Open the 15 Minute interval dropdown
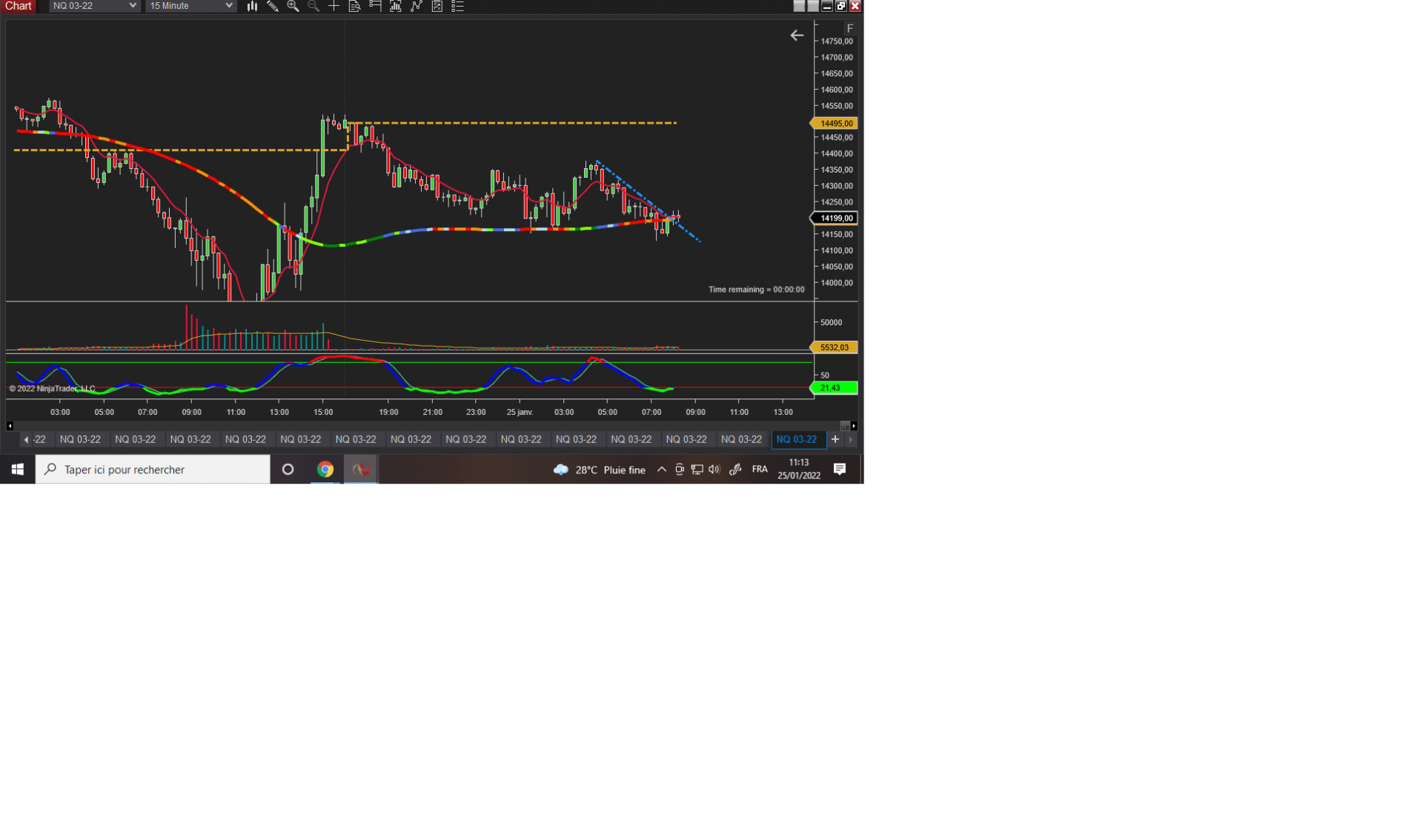Viewport: 1423px width, 840px height. 190,6
